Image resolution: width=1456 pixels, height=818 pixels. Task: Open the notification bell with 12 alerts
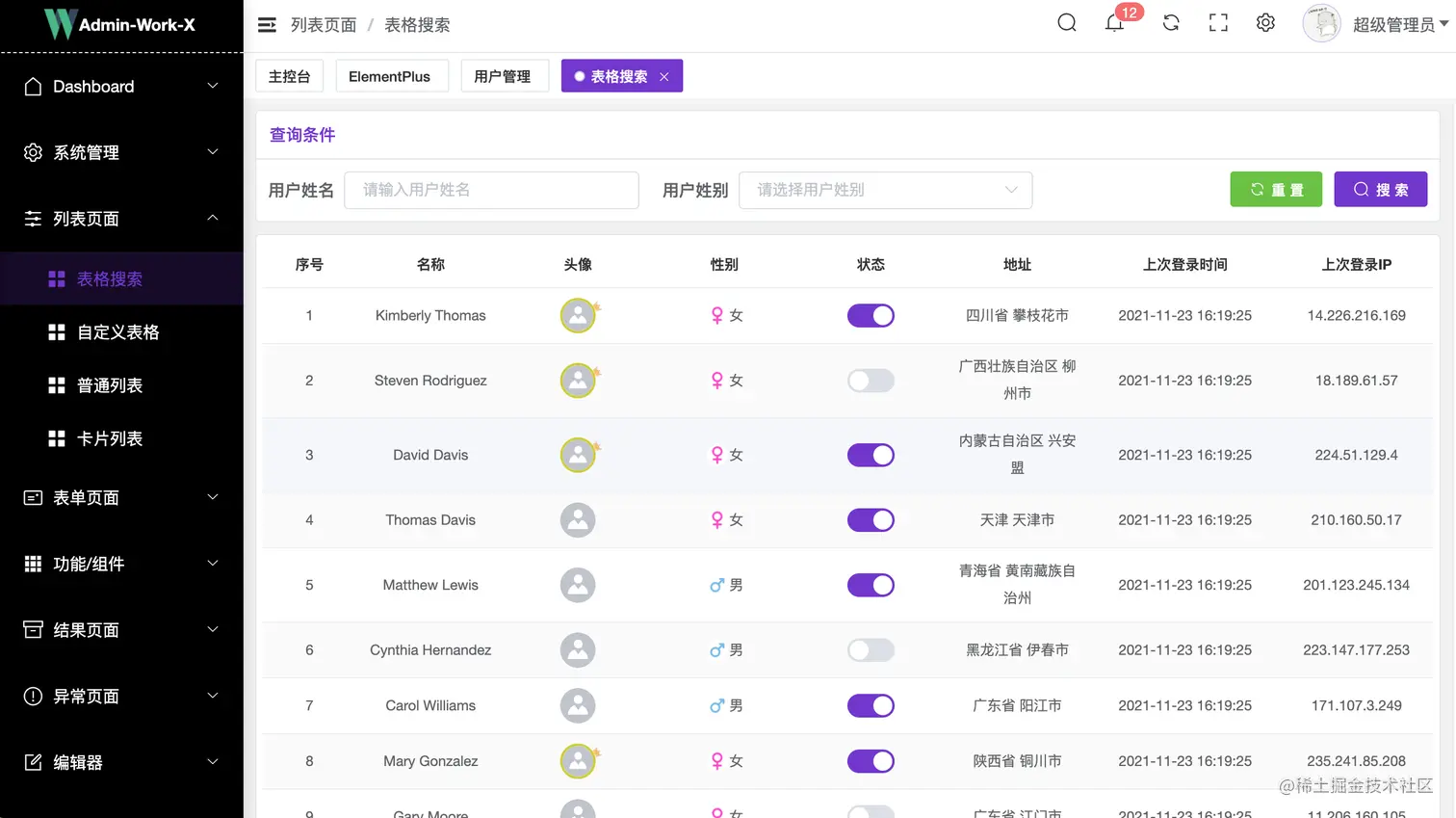[x=1115, y=23]
